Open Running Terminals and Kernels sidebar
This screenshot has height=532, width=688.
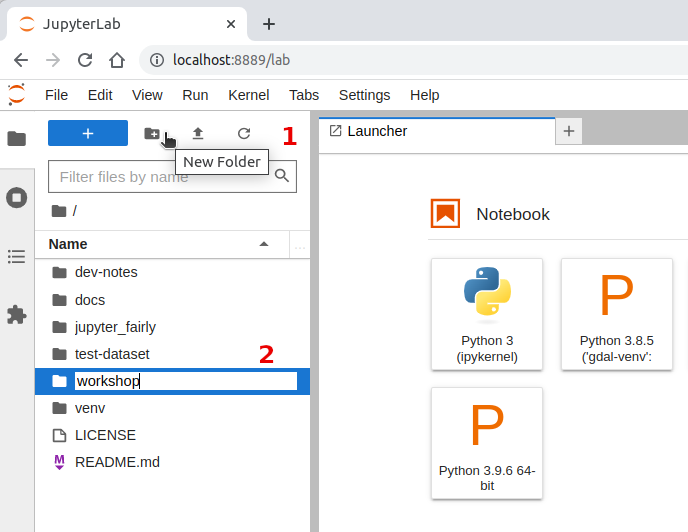[17, 198]
